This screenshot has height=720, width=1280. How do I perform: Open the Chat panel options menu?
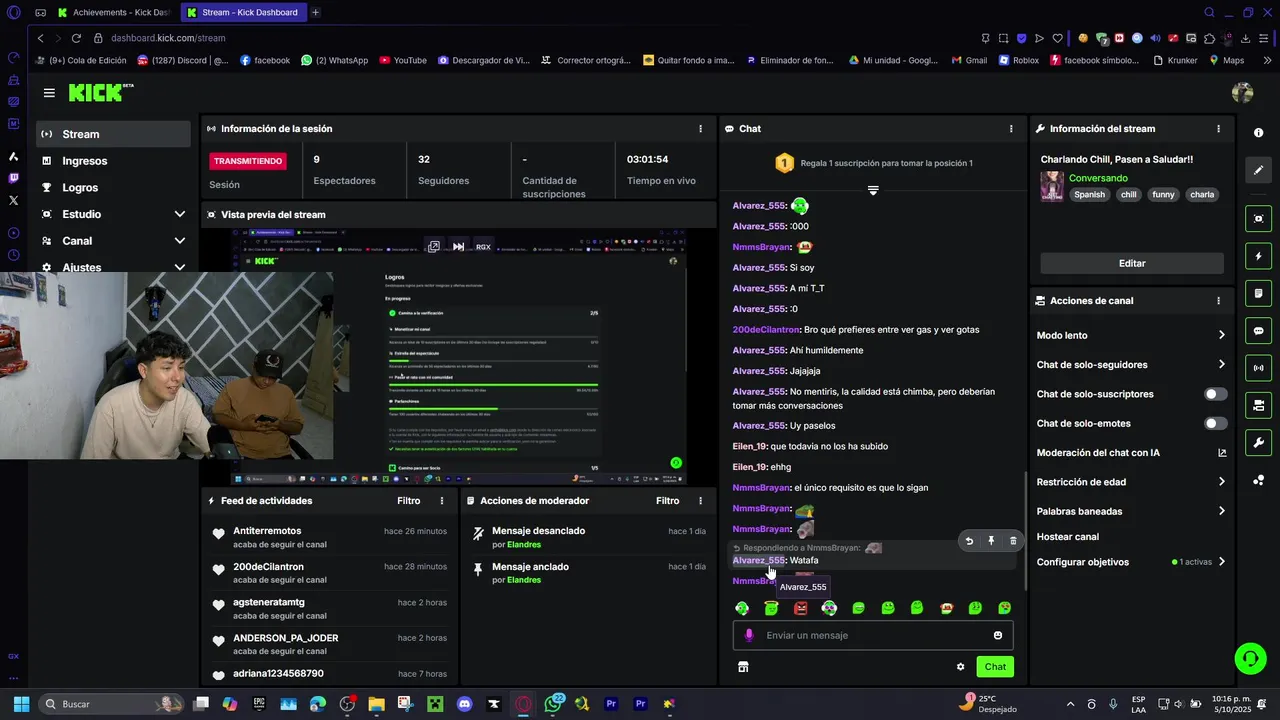pos(1011,129)
